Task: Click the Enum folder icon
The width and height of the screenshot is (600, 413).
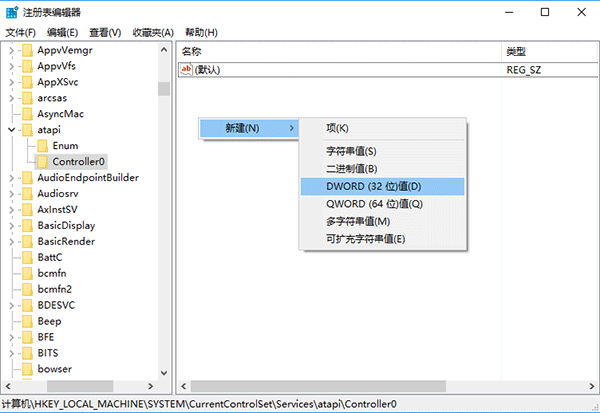Action: 44,146
